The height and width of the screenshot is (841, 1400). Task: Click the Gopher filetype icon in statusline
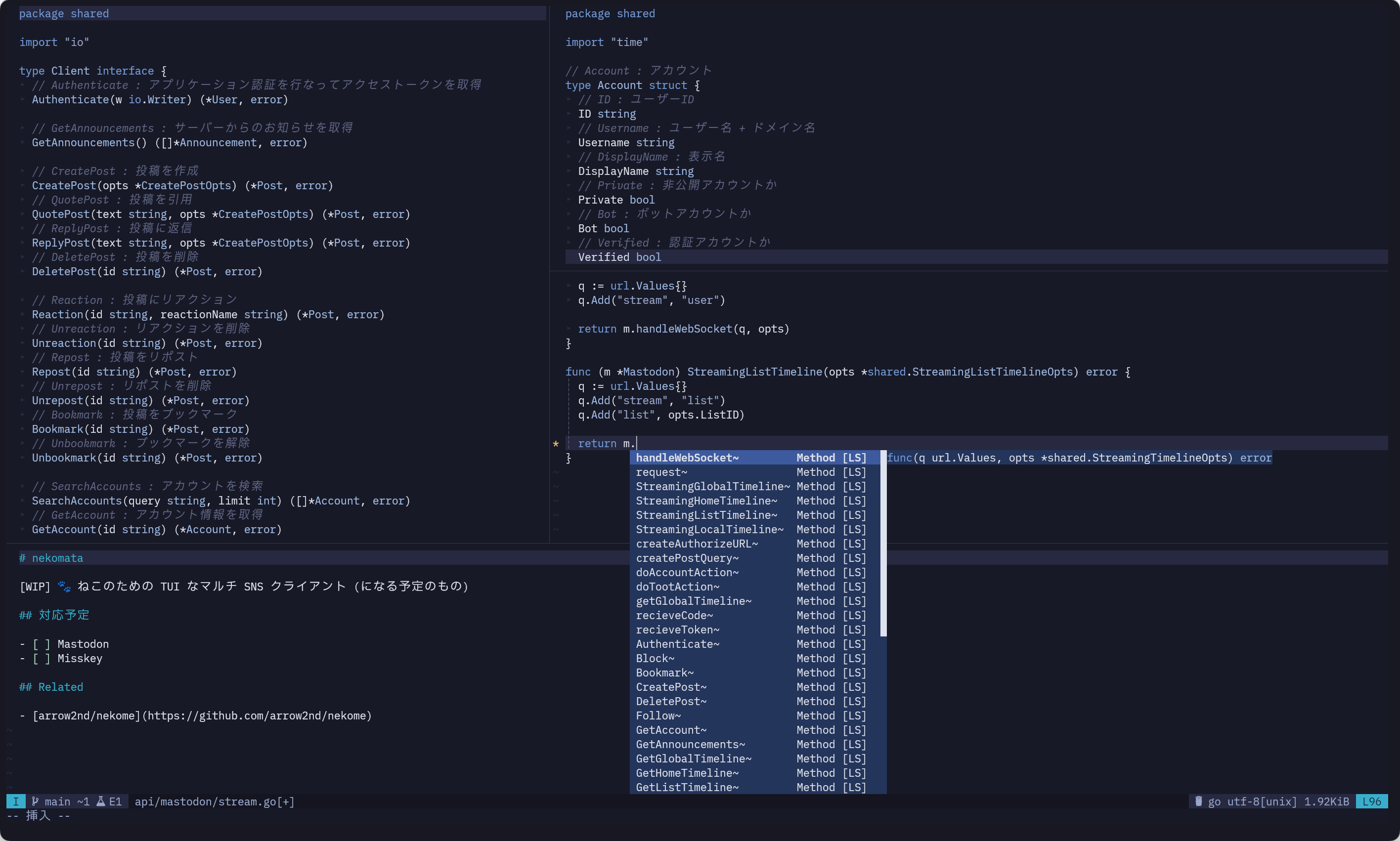click(1198, 801)
